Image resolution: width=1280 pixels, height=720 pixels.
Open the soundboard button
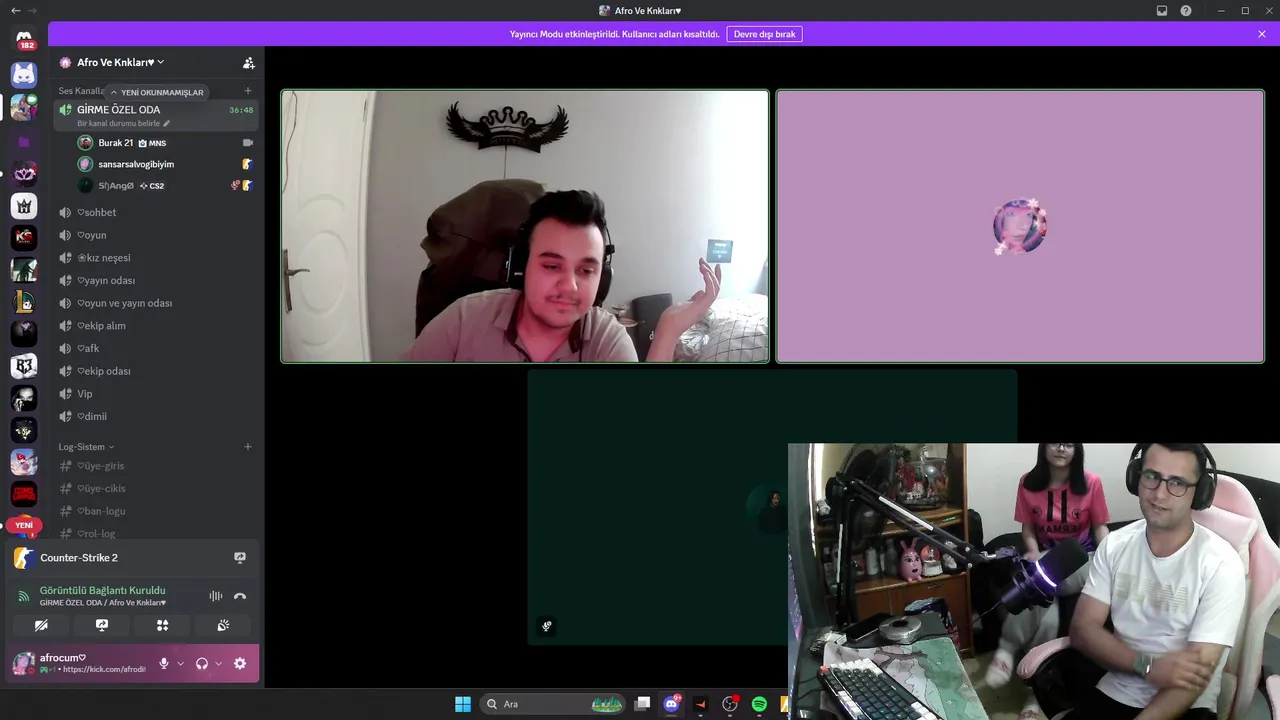[223, 625]
